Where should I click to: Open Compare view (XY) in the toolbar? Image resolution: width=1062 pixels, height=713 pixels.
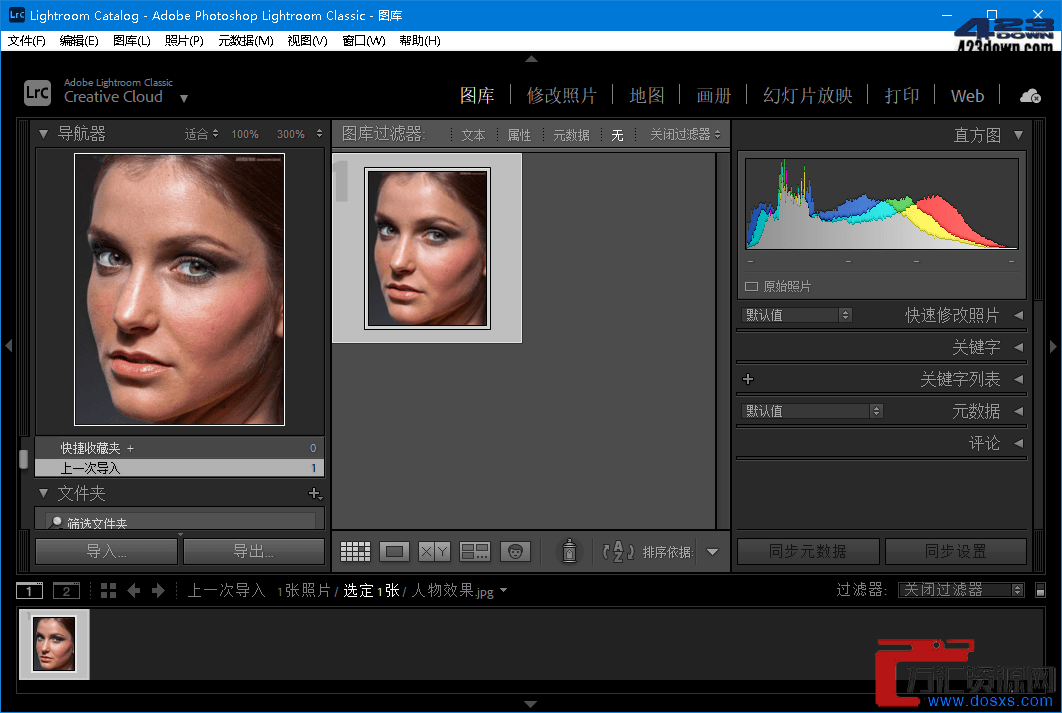(434, 551)
